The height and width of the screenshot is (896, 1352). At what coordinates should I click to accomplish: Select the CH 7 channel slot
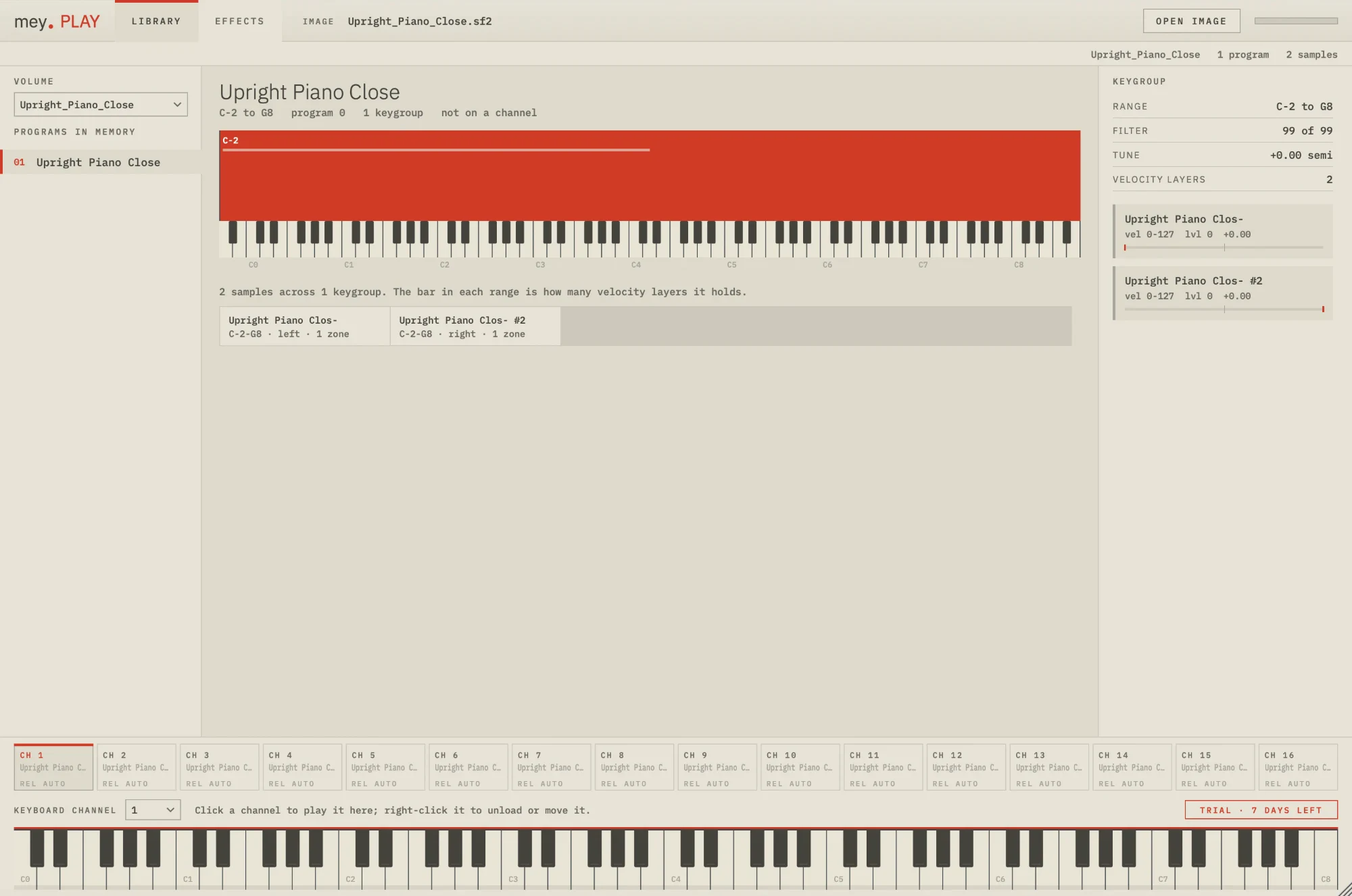click(552, 768)
